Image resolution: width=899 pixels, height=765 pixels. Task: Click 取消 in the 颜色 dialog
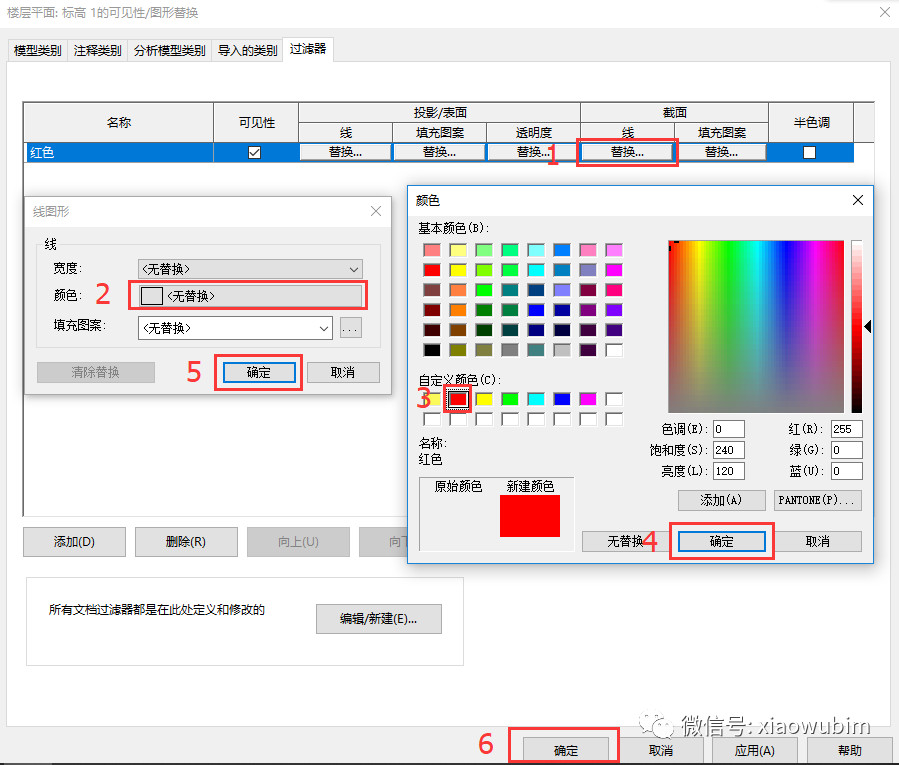pyautogui.click(x=818, y=541)
